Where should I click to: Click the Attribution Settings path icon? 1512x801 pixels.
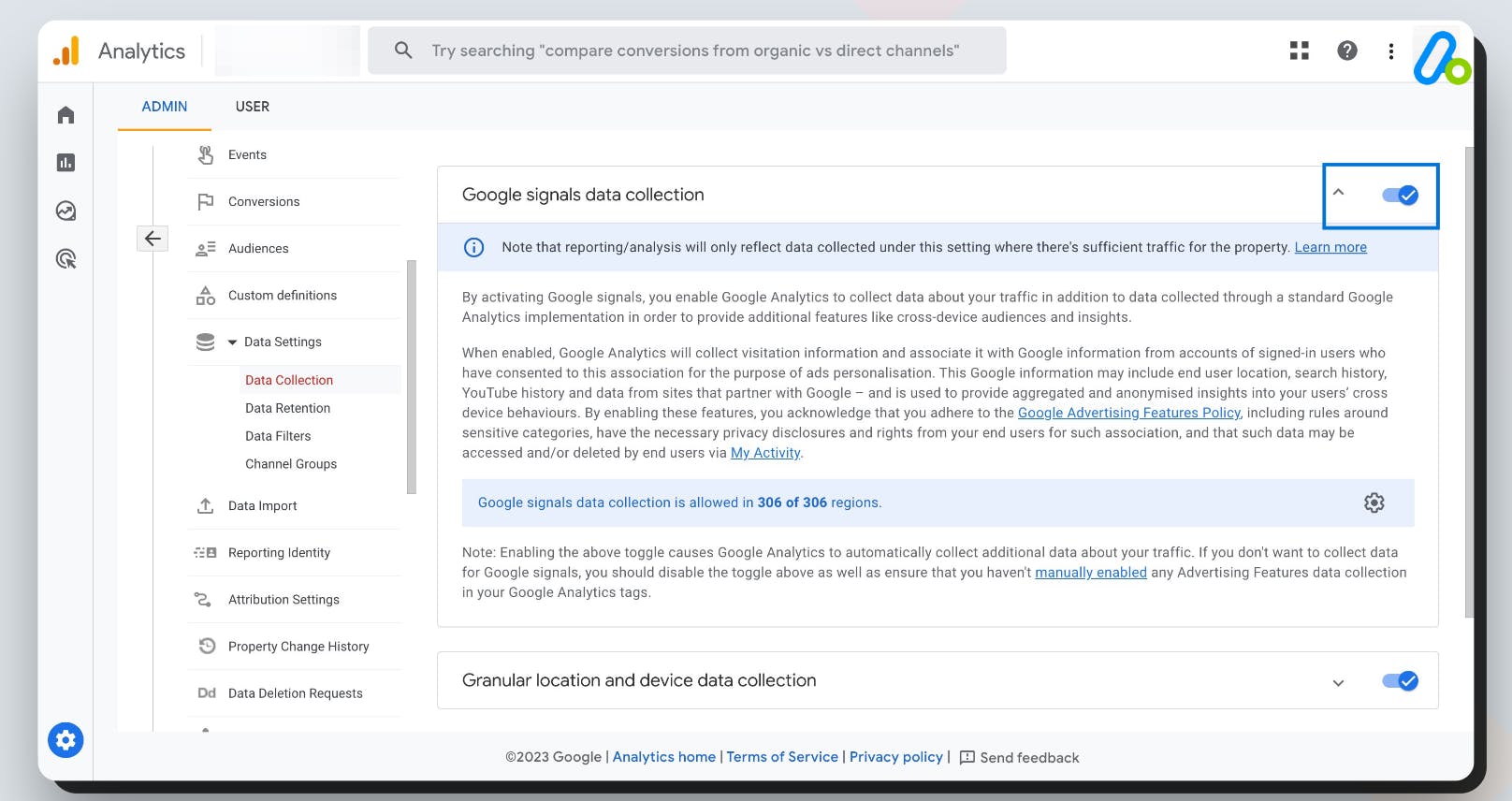point(202,599)
